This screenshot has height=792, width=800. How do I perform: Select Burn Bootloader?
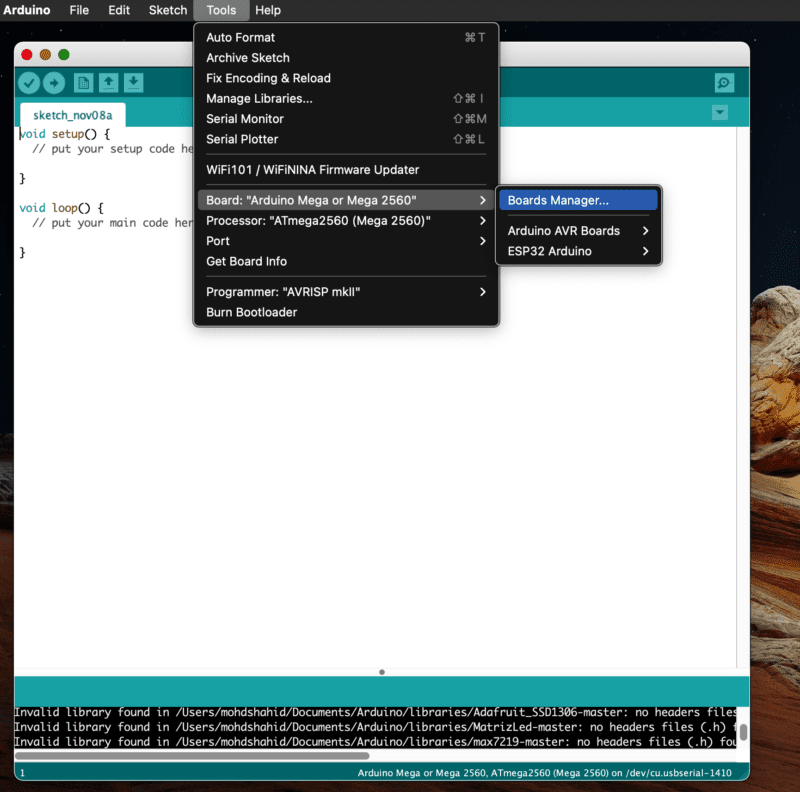346,312
